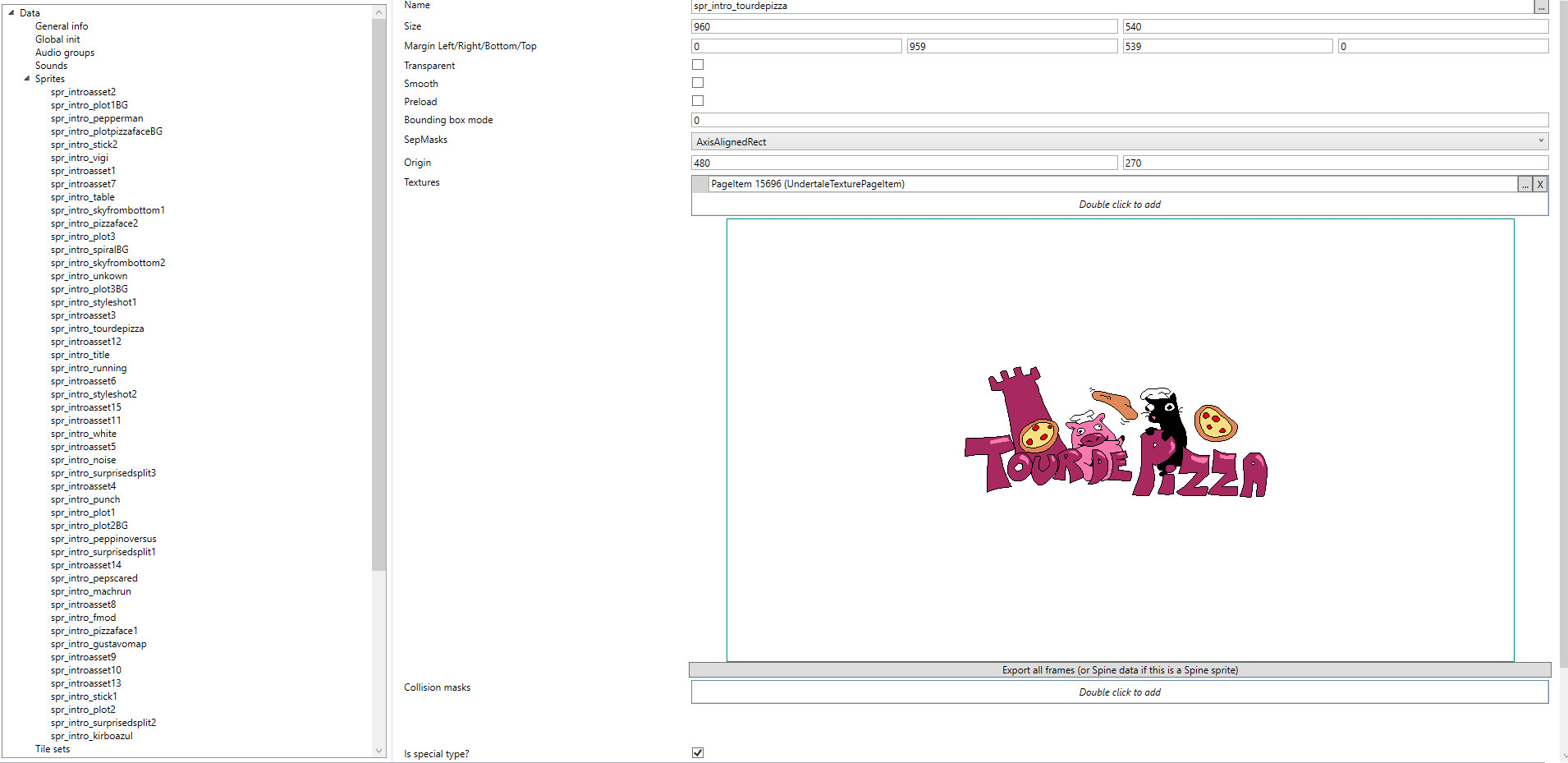This screenshot has height=763, width=1568.
Task: Collapse the Data tree node
Action: pos(10,12)
